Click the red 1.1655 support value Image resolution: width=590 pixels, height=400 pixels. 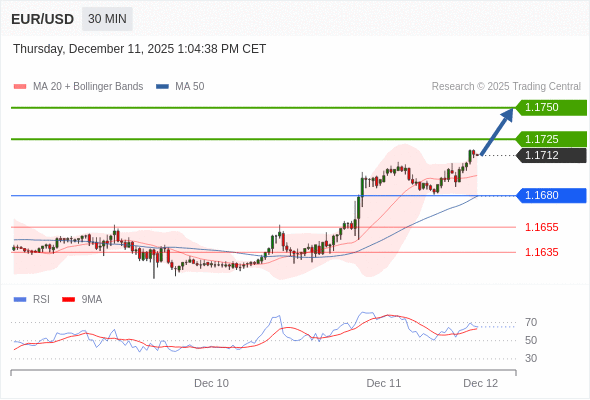(x=541, y=227)
